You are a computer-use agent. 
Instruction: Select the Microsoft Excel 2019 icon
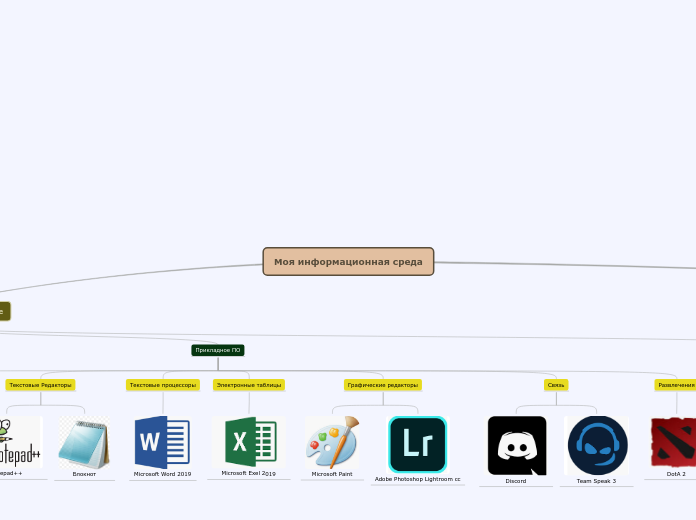click(x=250, y=441)
